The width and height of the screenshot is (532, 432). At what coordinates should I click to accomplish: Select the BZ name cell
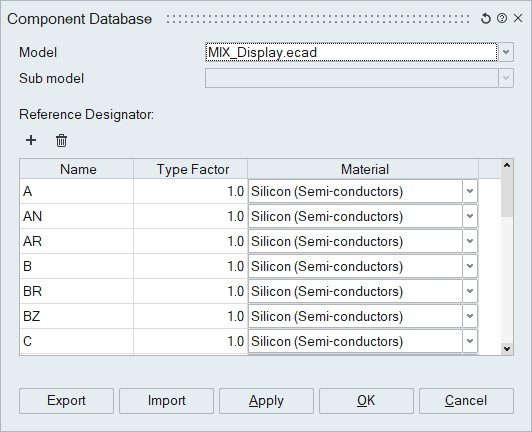click(x=77, y=316)
